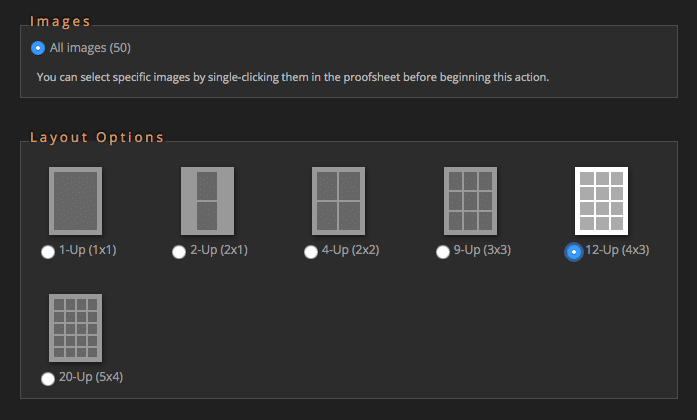Click the "20-Up (5x4)" label text
This screenshot has width=697, height=420.
[90, 378]
